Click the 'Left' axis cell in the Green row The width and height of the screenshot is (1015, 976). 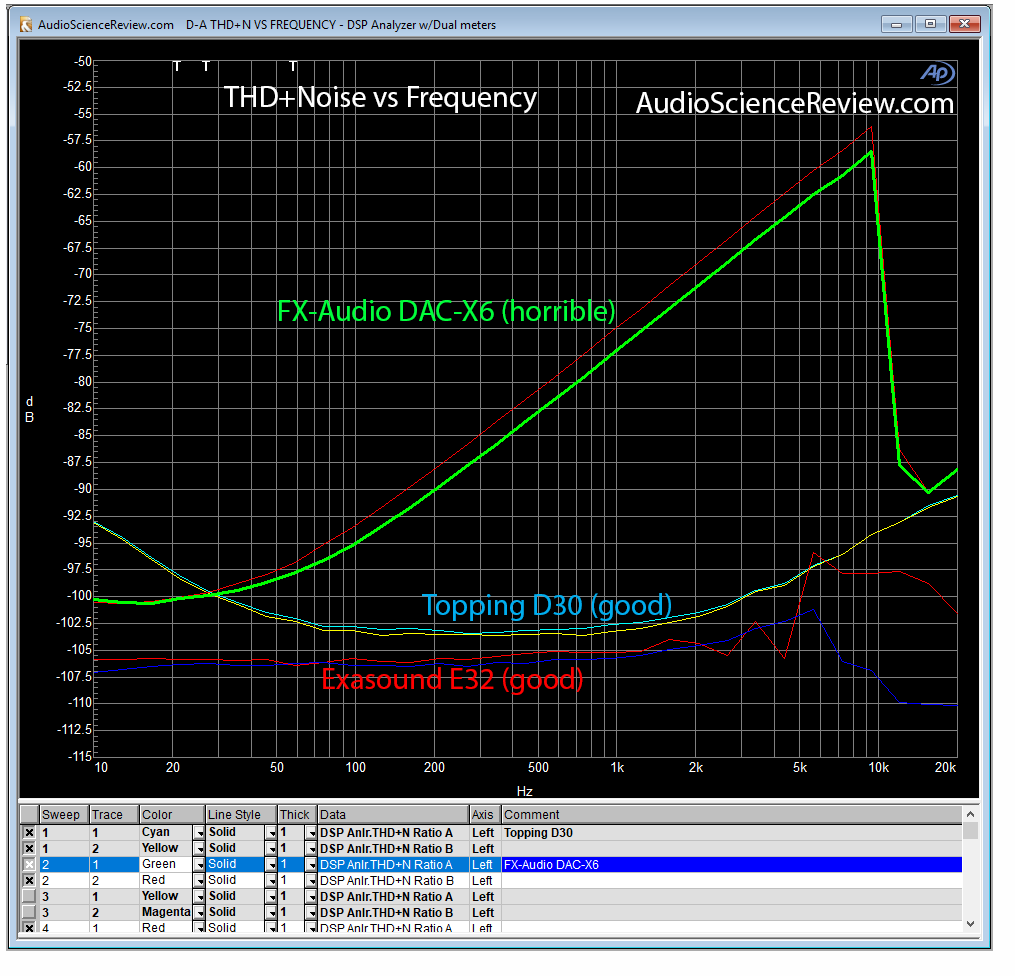[x=485, y=865]
